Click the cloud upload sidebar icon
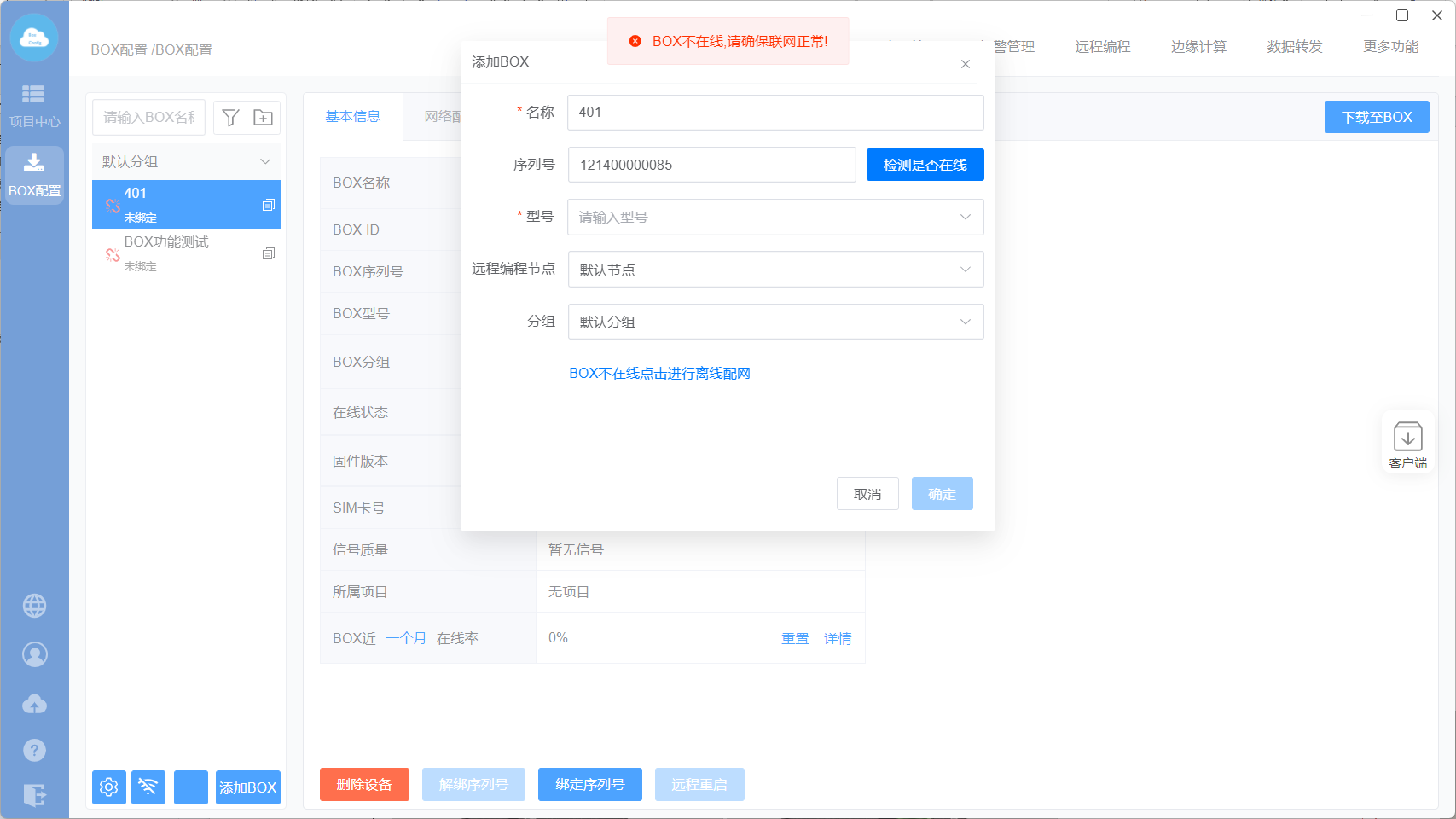 pos(34,704)
